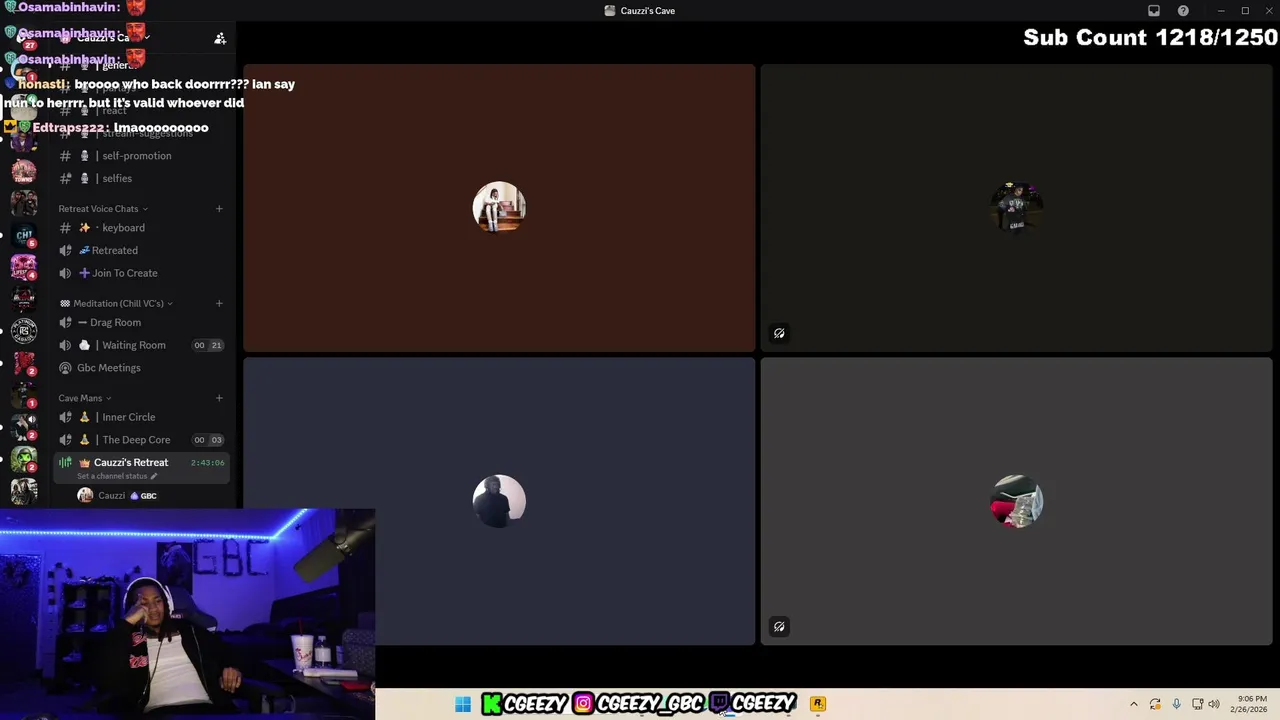This screenshot has width=1280, height=720.
Task: Open volume control in system tray
Action: [1214, 704]
